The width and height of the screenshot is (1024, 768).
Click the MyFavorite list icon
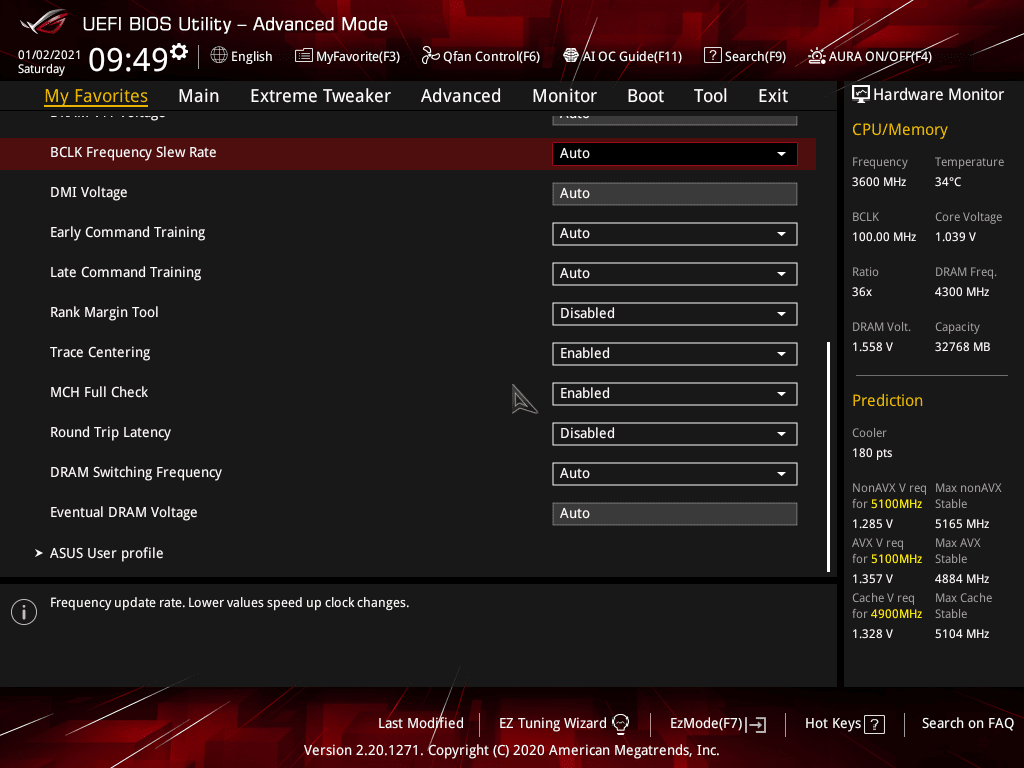click(304, 56)
